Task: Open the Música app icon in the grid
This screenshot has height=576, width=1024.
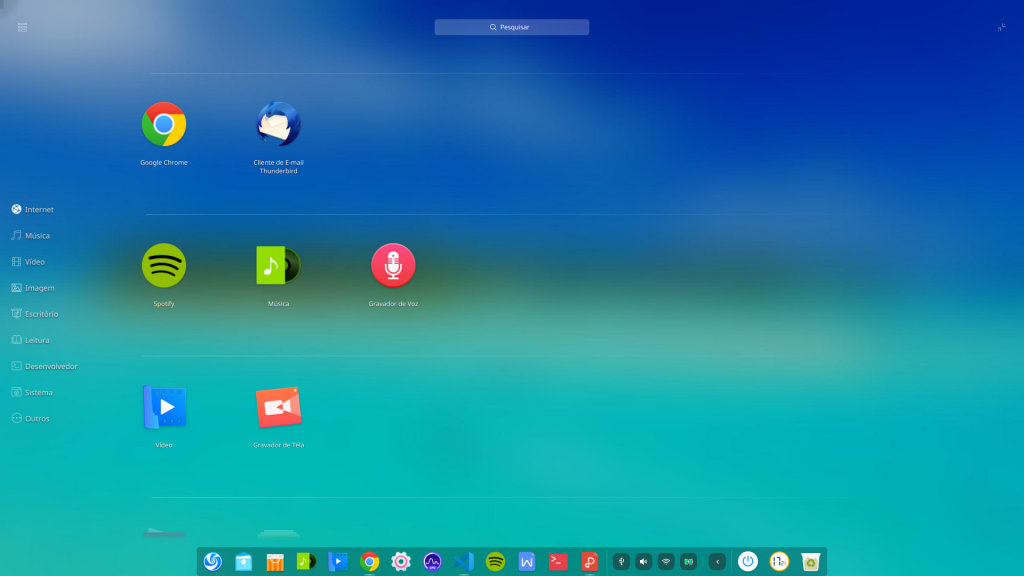Action: click(278, 265)
